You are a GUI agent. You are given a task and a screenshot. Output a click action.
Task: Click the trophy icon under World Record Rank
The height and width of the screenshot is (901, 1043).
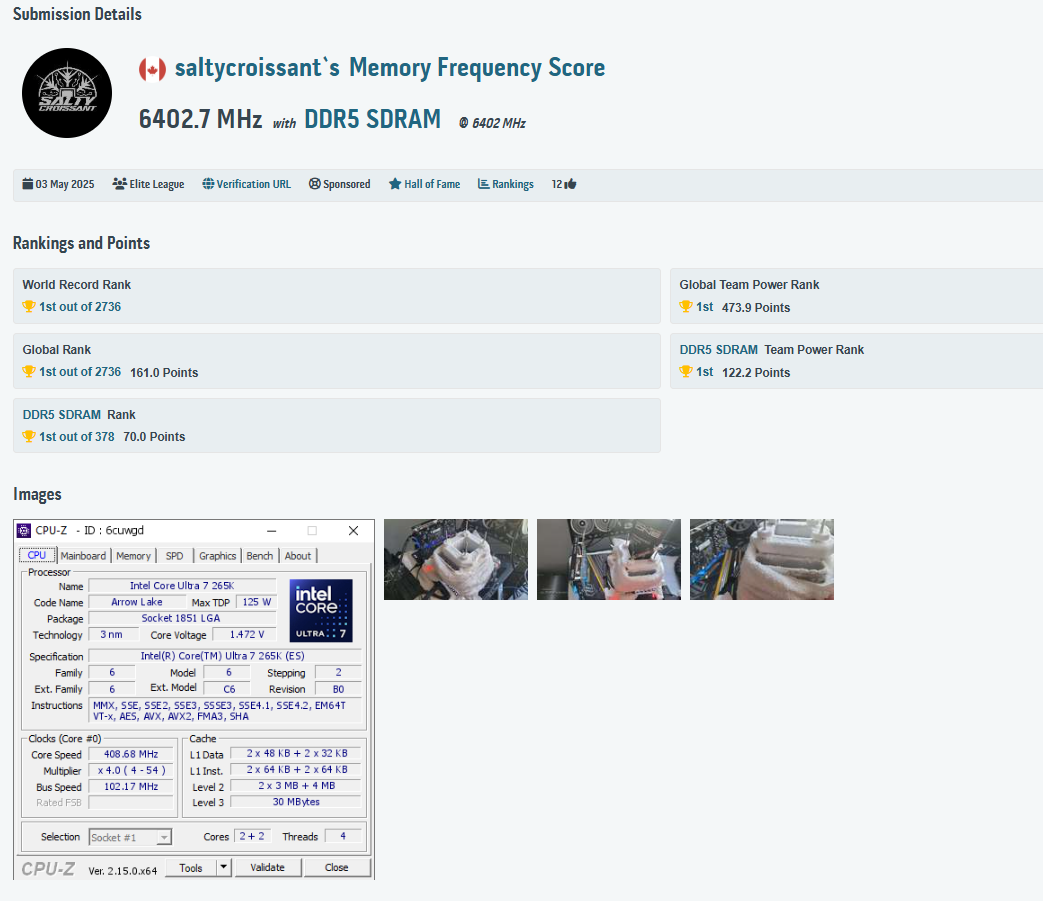click(28, 306)
